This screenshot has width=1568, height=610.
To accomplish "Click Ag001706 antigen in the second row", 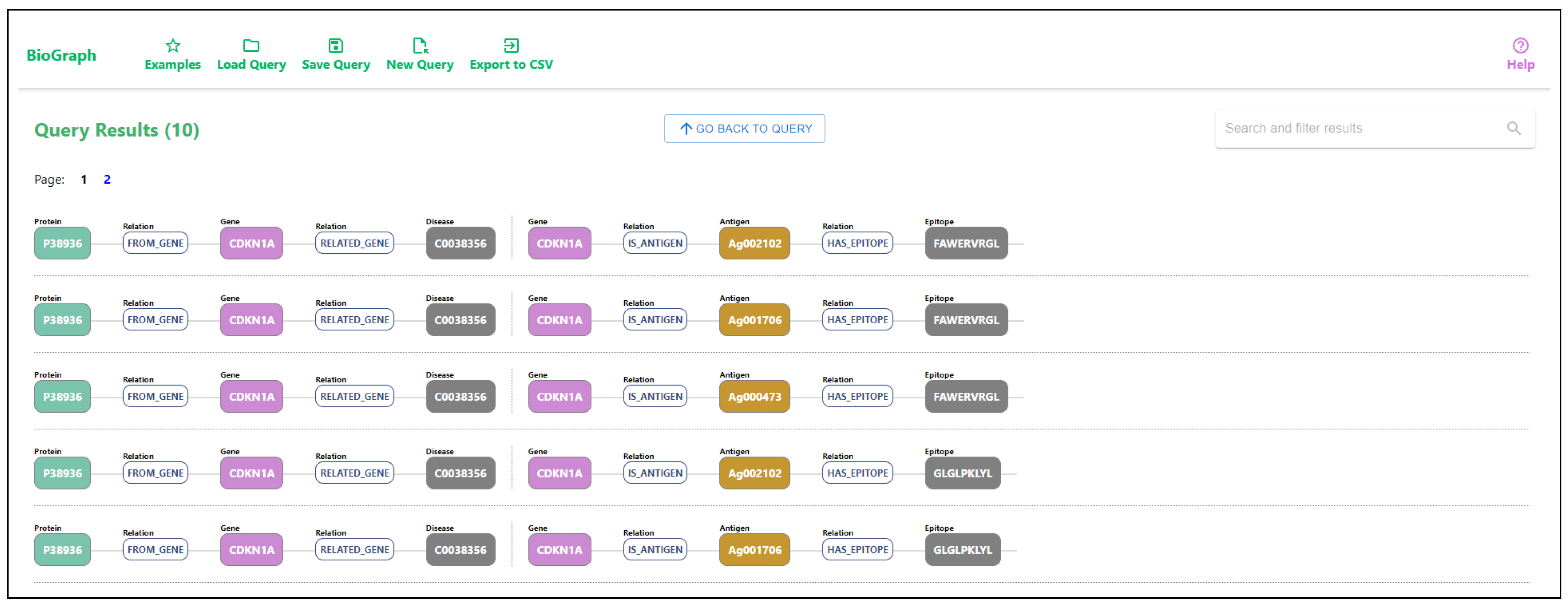I will click(x=753, y=320).
